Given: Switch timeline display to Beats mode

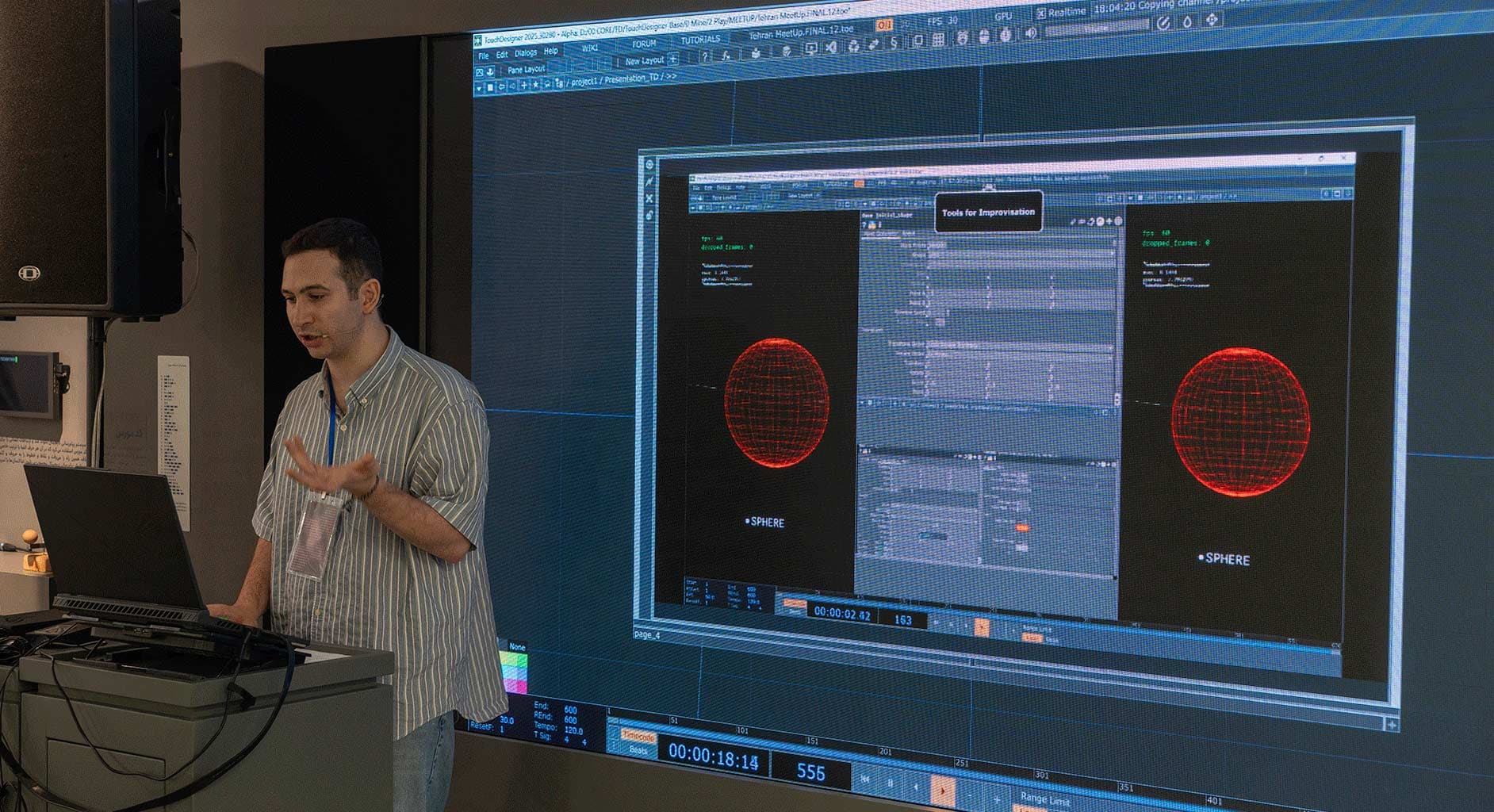Looking at the screenshot, I should click(638, 749).
